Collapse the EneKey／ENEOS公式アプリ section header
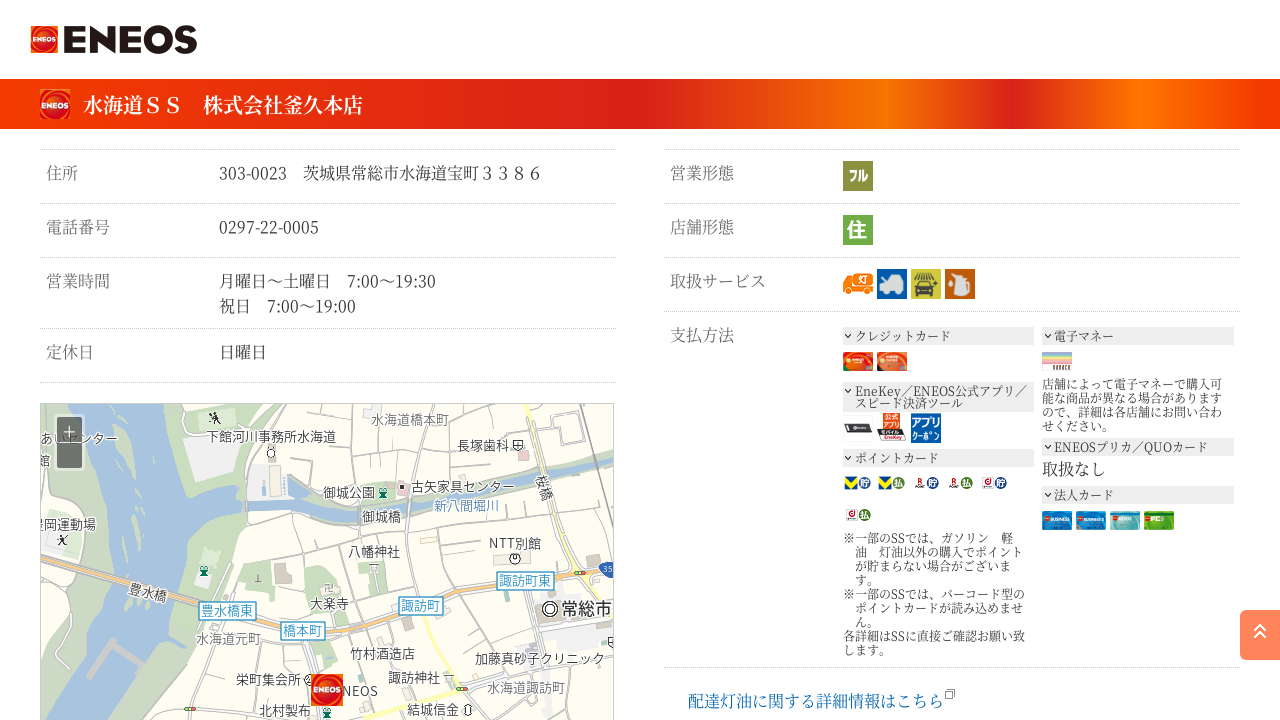The image size is (1280, 720). point(938,397)
